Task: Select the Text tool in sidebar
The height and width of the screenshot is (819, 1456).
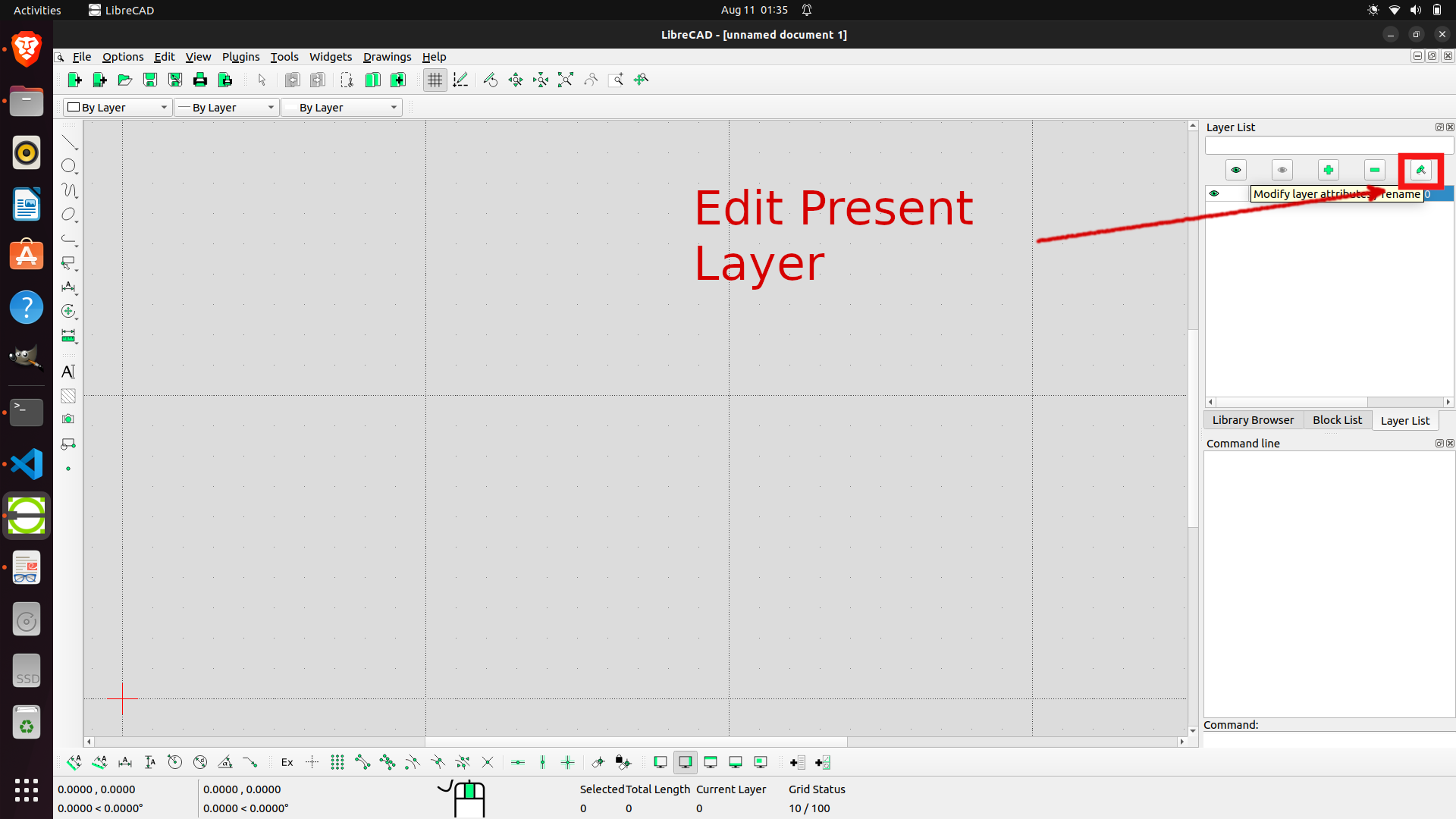Action: (69, 372)
